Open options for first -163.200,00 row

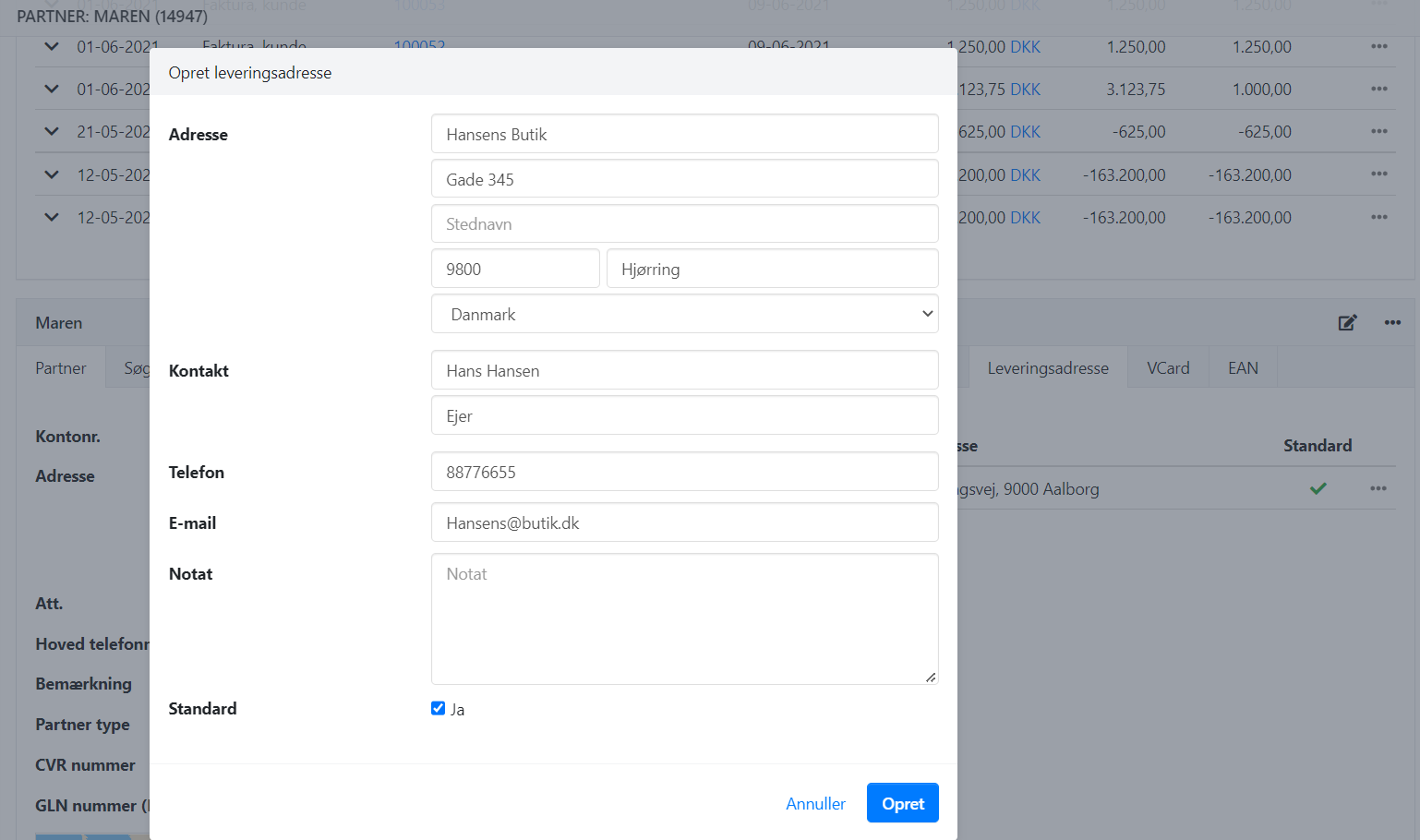(1379, 174)
